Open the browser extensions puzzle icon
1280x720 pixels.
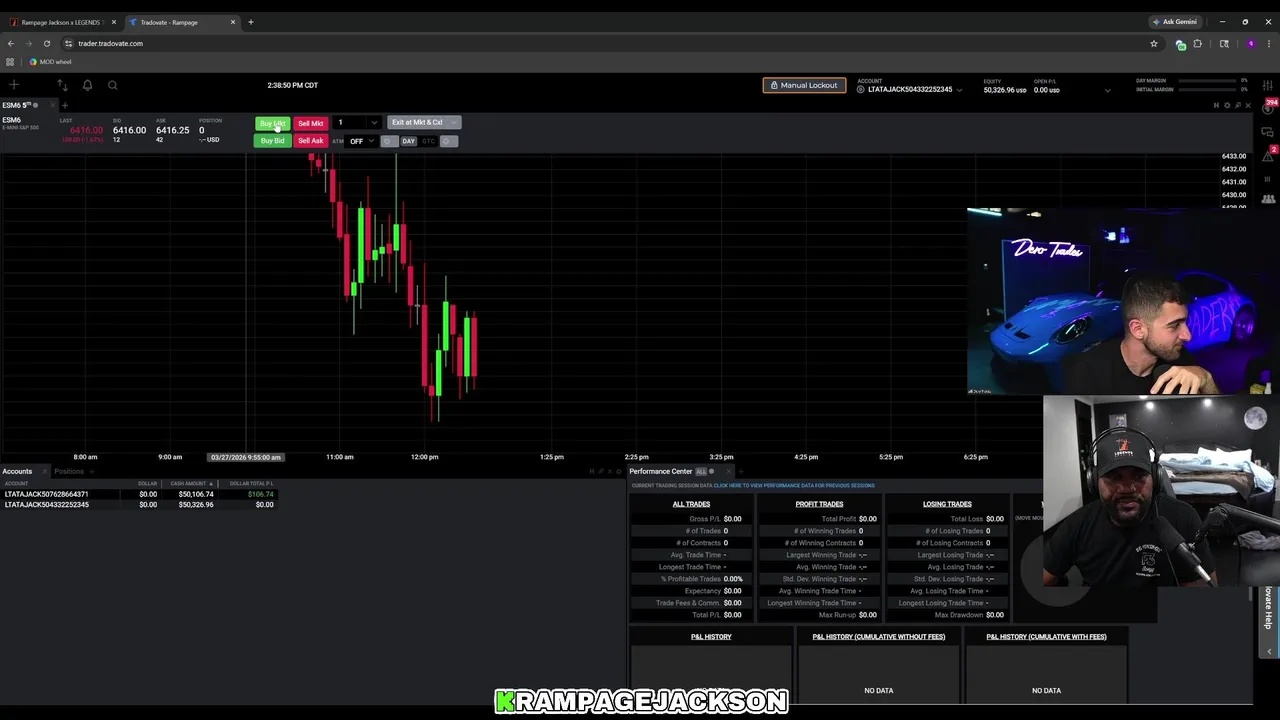tap(1197, 44)
